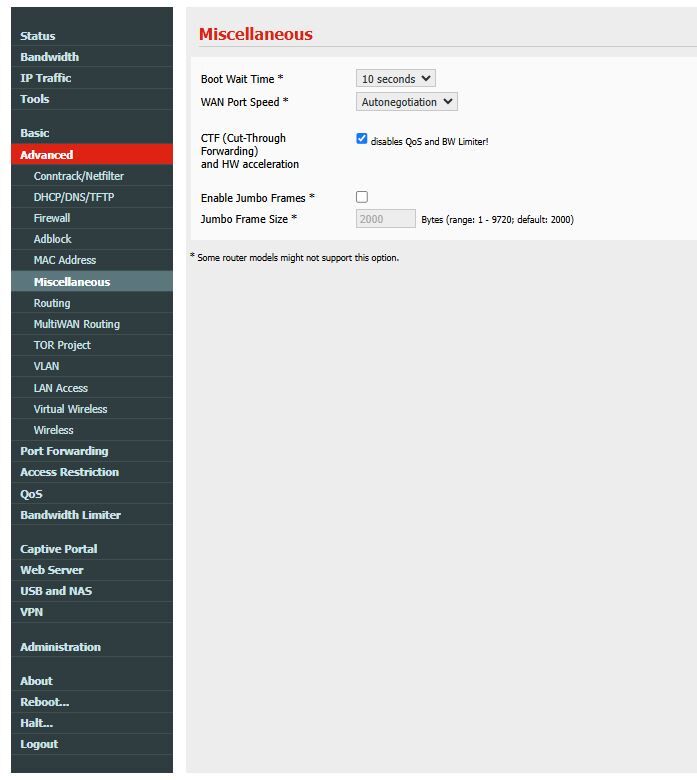This screenshot has width=697, height=780.
Task: Collapse the Advanced menu section
Action: tap(92, 155)
